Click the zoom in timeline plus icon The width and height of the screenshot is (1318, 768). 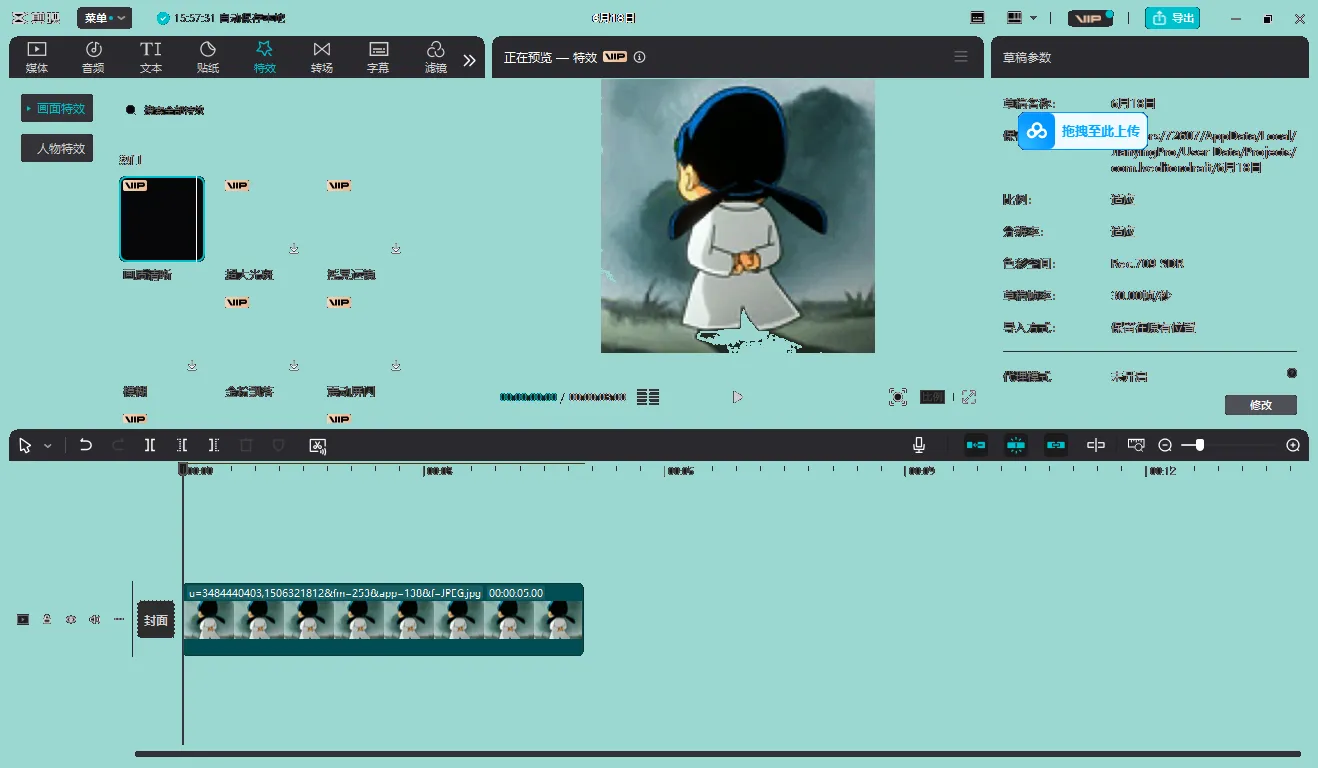1293,445
